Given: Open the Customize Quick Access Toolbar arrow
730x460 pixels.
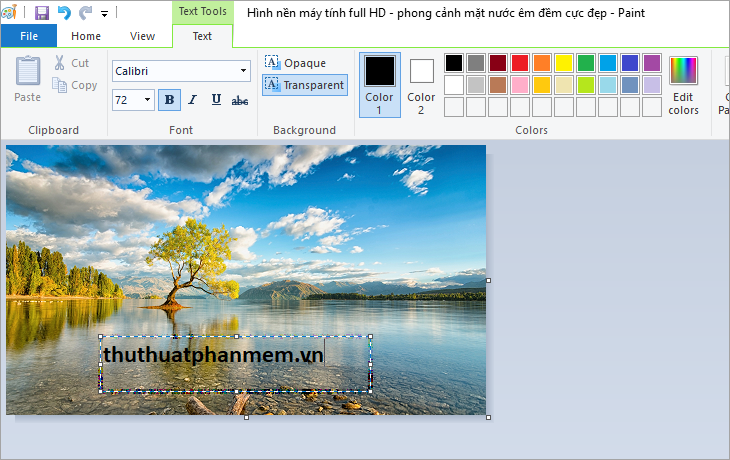Looking at the screenshot, I should [104, 14].
